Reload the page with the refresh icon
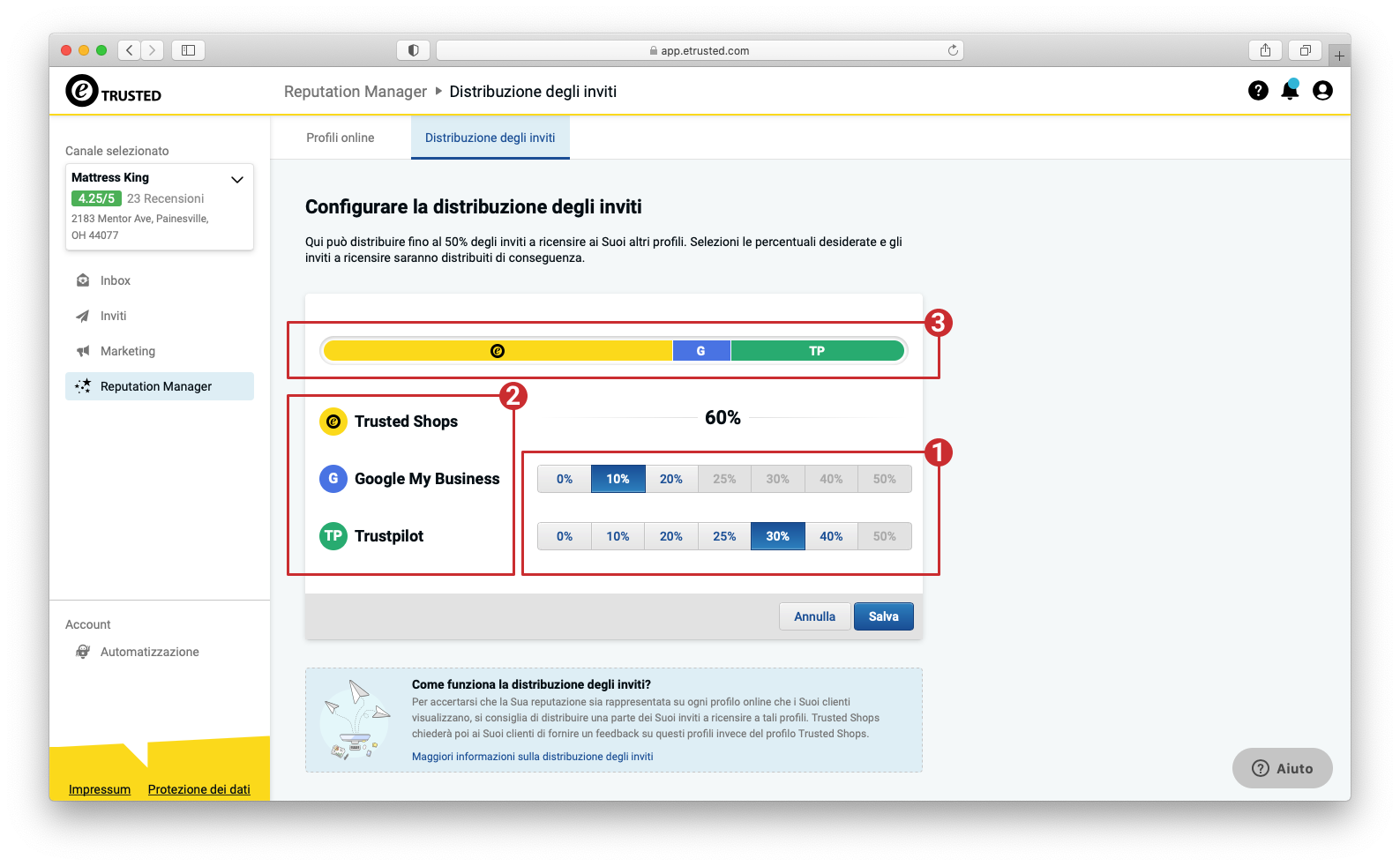Viewport: 1400px width, 866px height. [x=953, y=50]
